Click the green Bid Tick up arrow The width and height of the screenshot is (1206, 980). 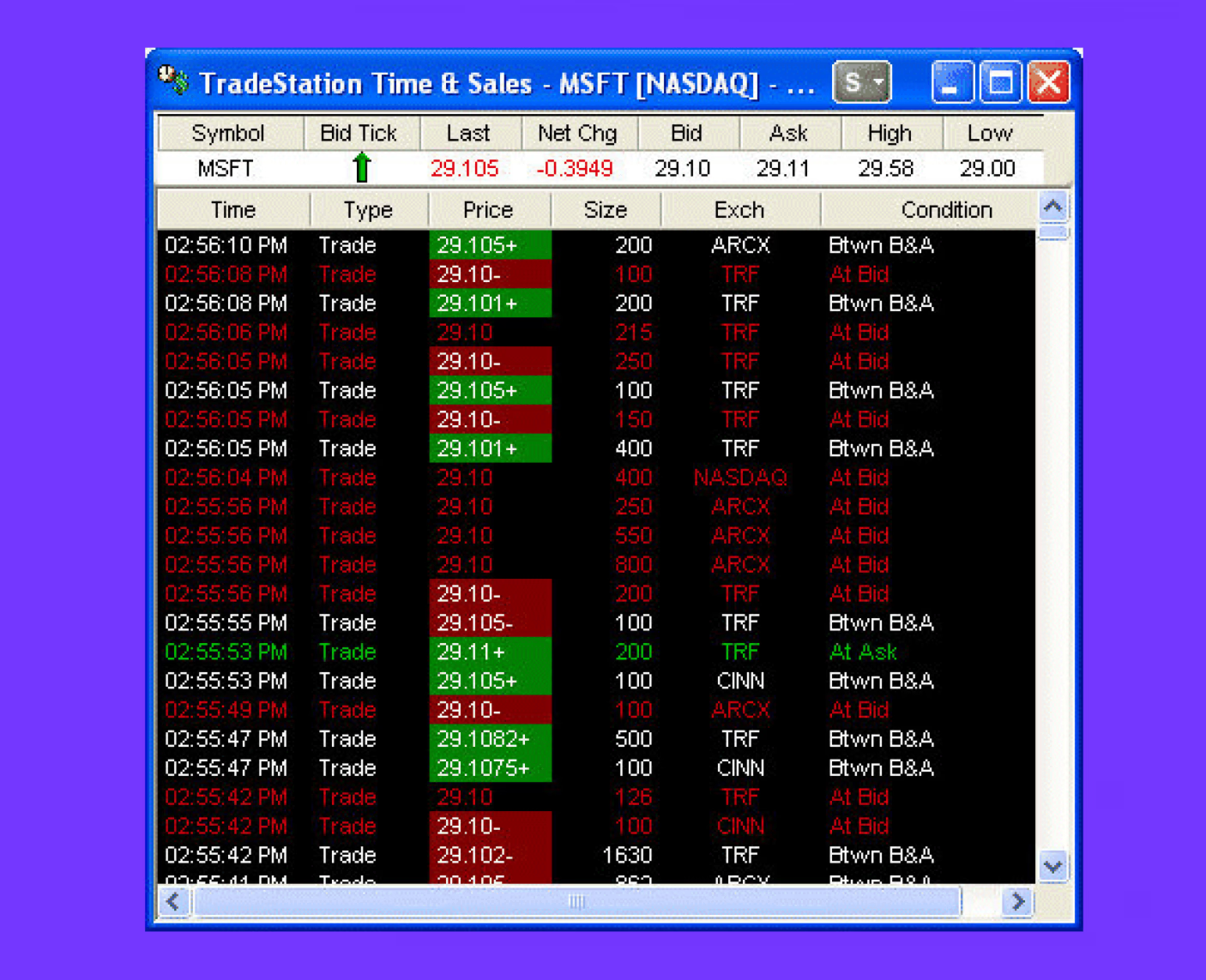pyautogui.click(x=361, y=167)
